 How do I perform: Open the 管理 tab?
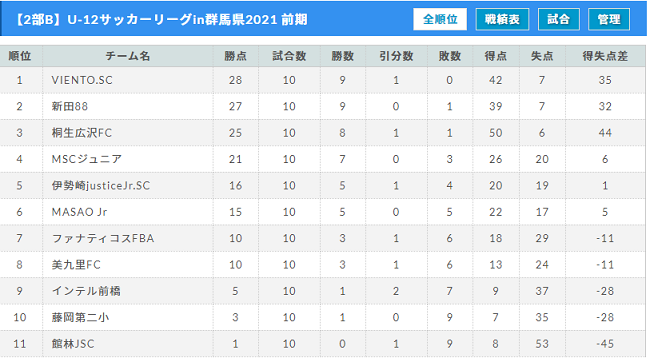(609, 19)
